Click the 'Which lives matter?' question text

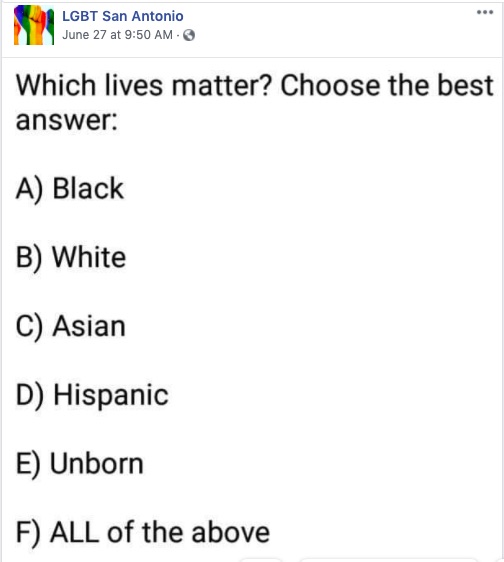tap(144, 86)
